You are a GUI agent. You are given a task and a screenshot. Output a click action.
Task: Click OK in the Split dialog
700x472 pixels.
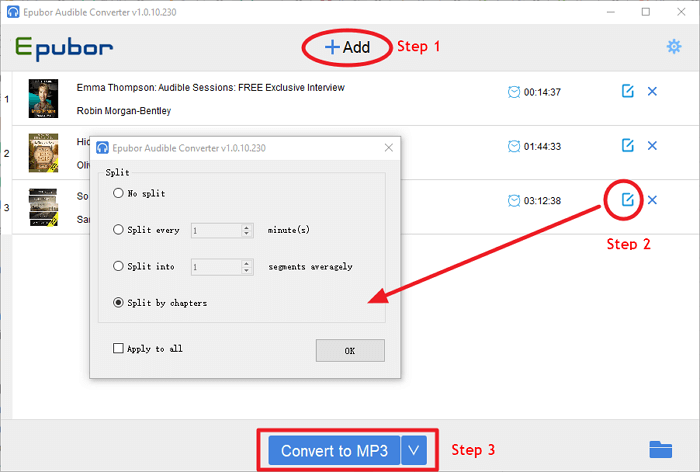click(350, 351)
